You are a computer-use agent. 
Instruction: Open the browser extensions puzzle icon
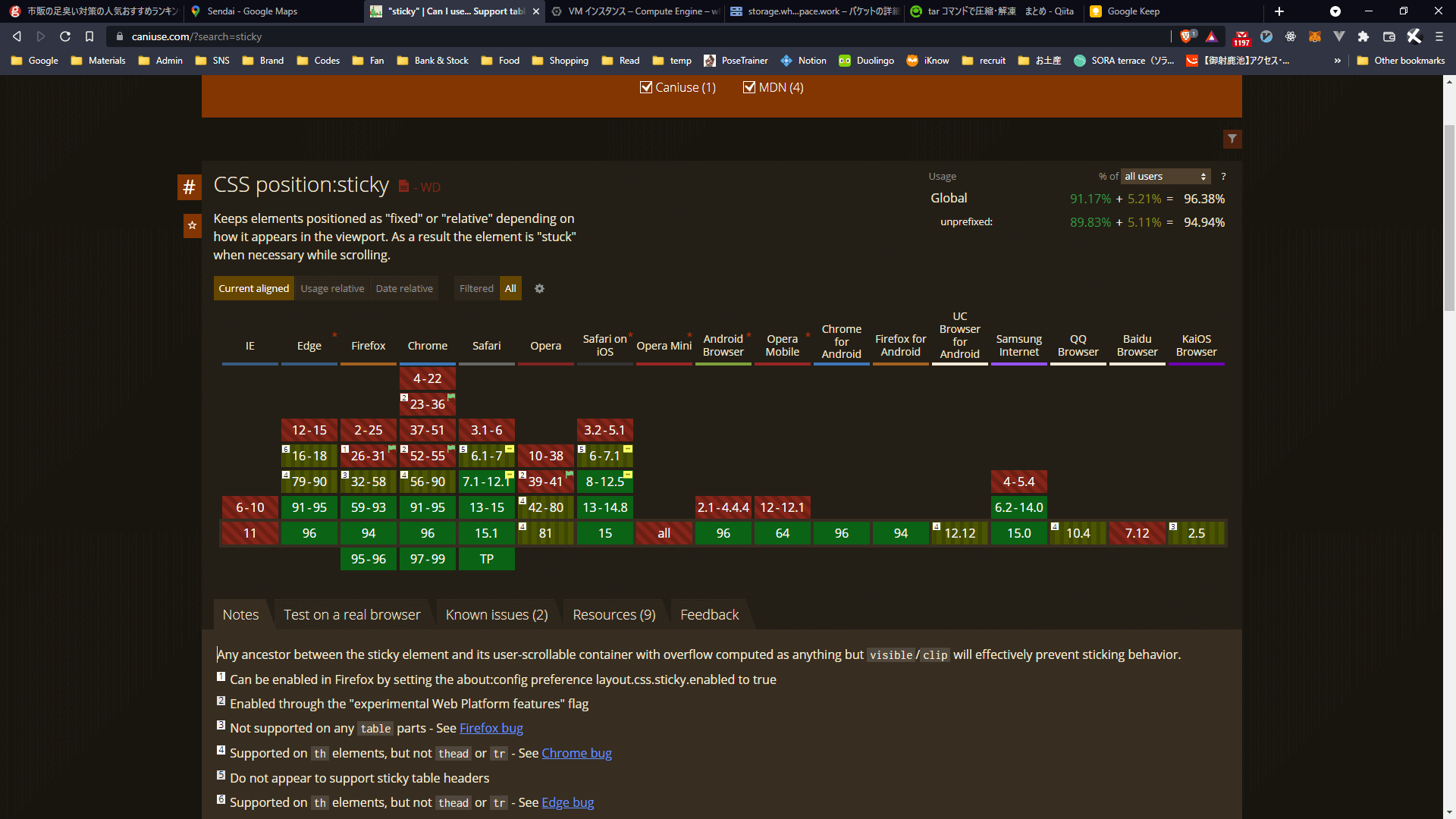[1363, 36]
